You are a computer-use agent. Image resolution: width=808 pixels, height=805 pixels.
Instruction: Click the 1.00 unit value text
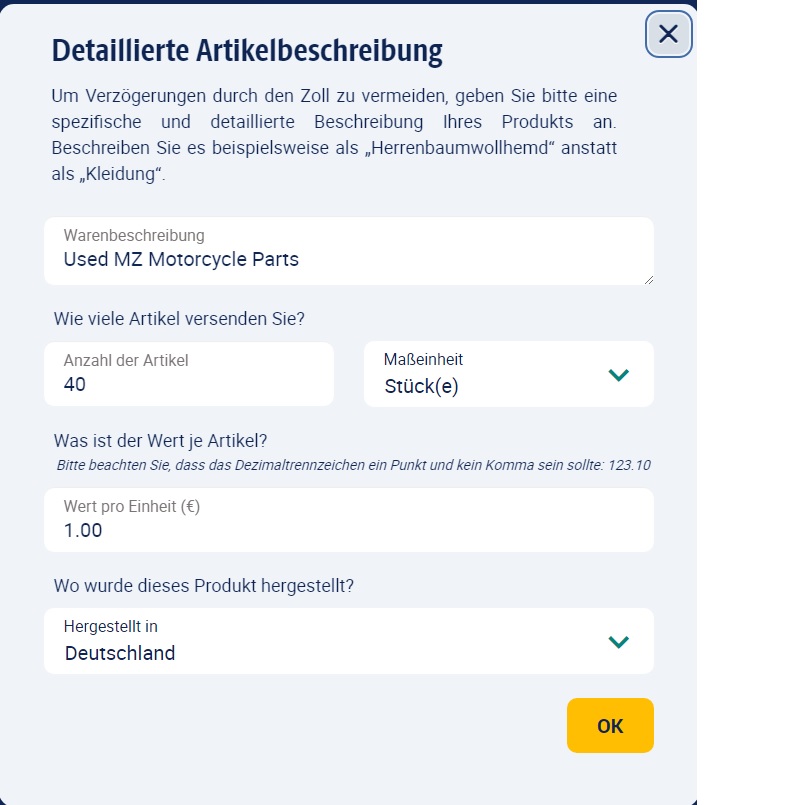pyautogui.click(x=83, y=531)
